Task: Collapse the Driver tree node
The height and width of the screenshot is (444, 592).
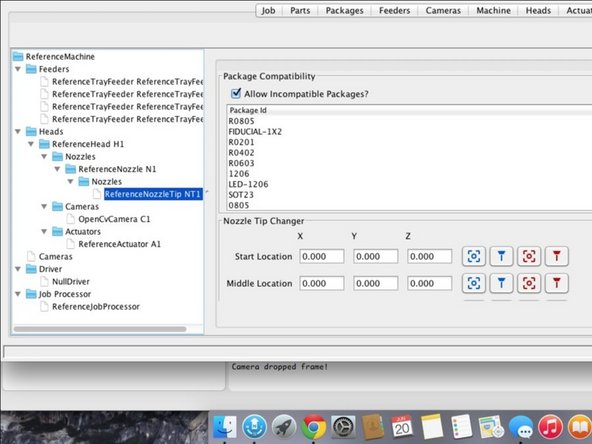Action: pos(18,269)
